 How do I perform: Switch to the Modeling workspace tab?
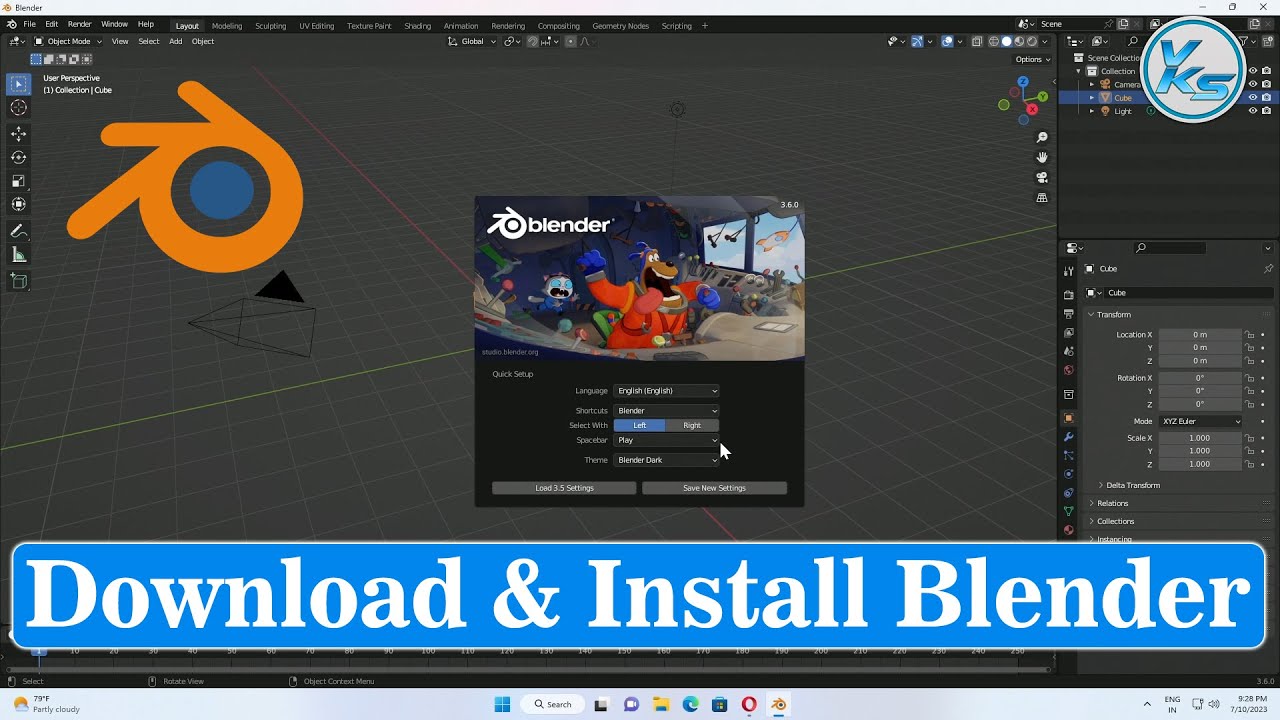point(227,26)
